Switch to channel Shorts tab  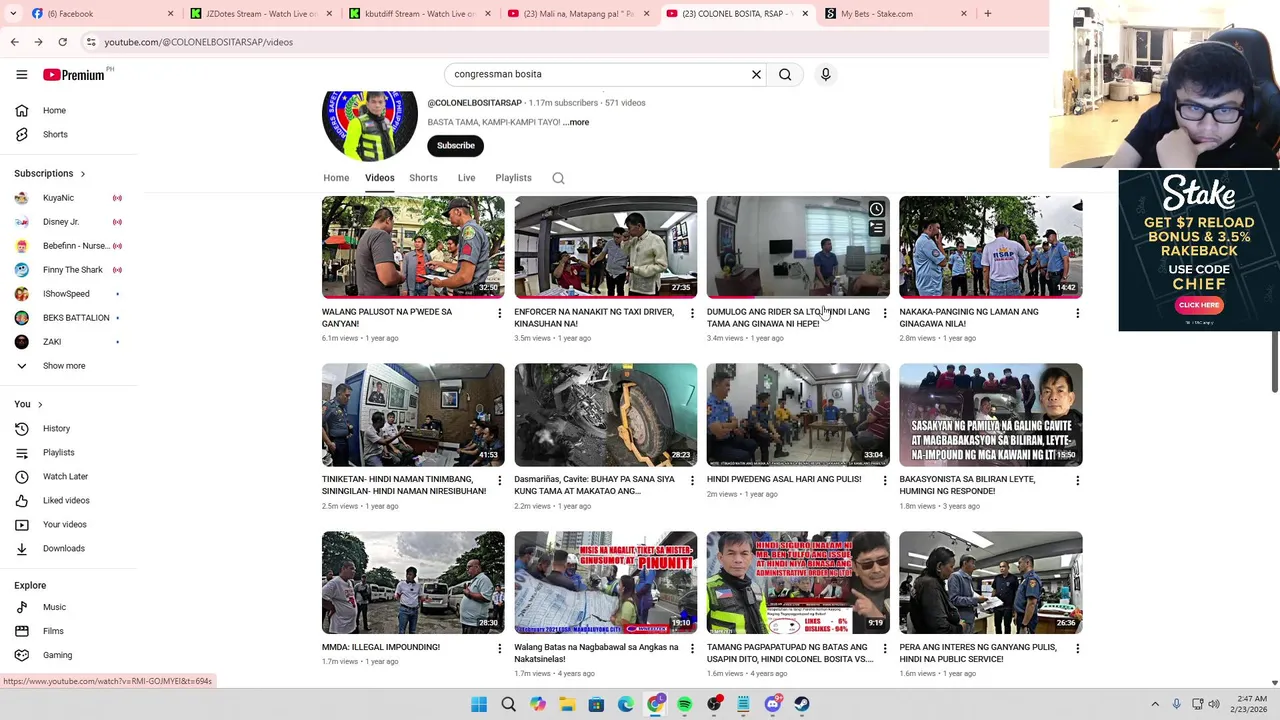(x=423, y=178)
